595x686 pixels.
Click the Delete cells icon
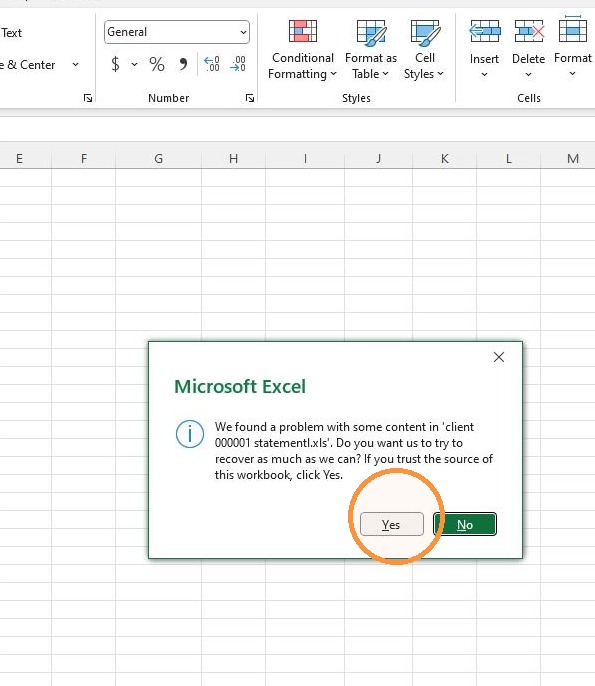coord(528,32)
